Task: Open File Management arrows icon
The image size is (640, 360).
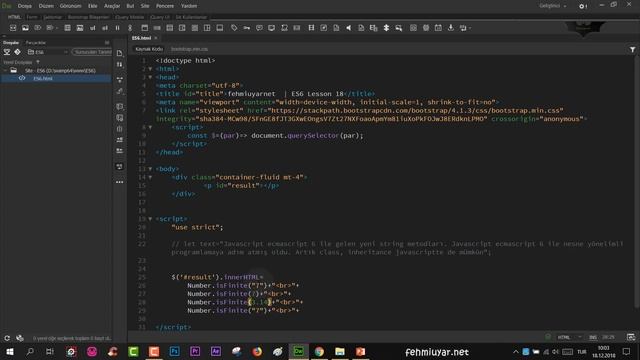Action: point(120,64)
